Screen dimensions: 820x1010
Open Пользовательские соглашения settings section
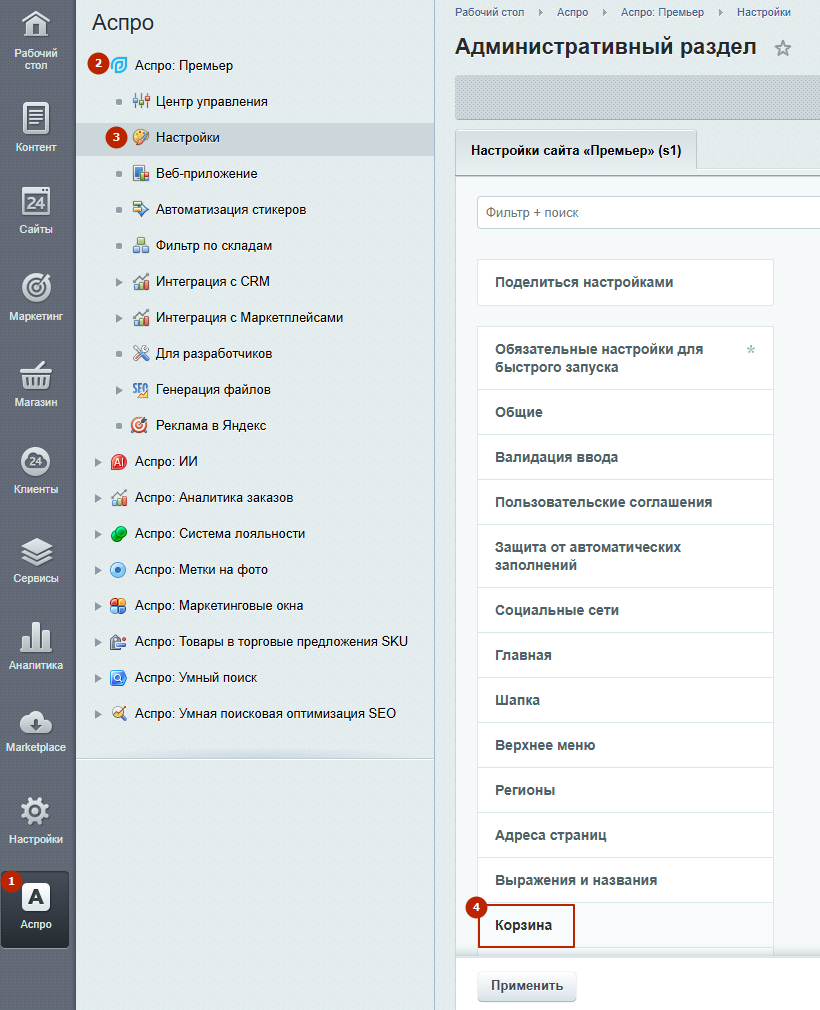pyautogui.click(x=625, y=502)
